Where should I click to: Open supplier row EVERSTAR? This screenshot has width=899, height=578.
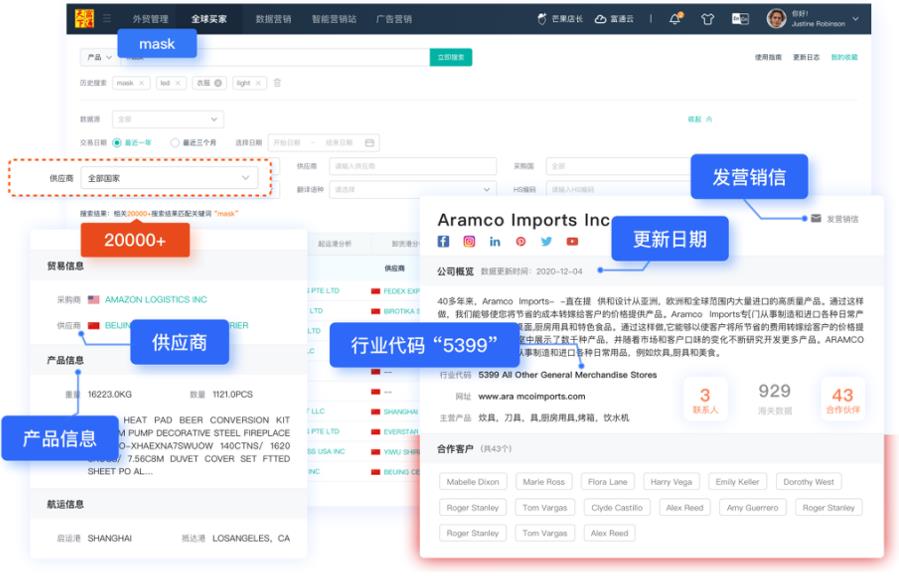coord(401,431)
